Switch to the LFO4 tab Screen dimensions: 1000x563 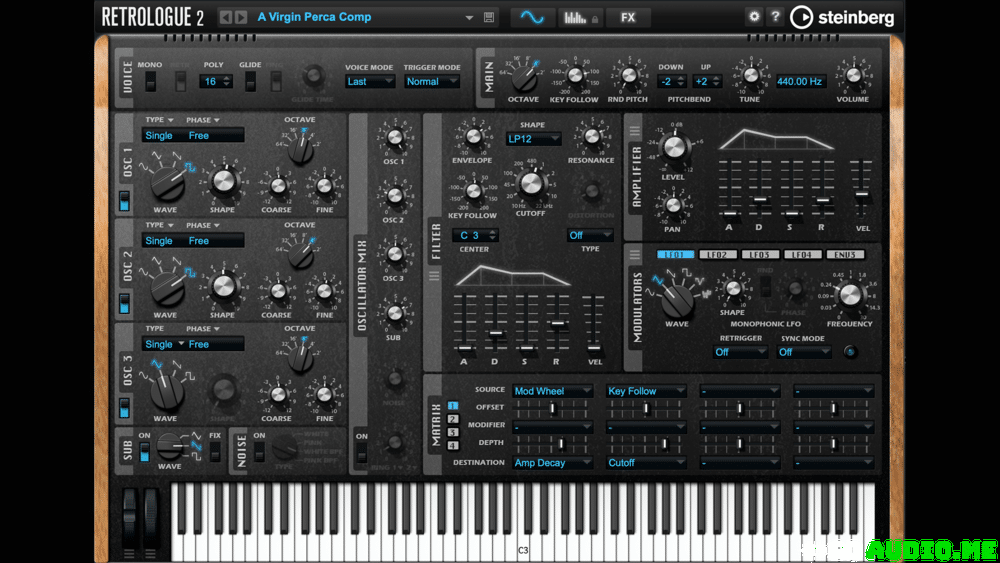coord(802,254)
